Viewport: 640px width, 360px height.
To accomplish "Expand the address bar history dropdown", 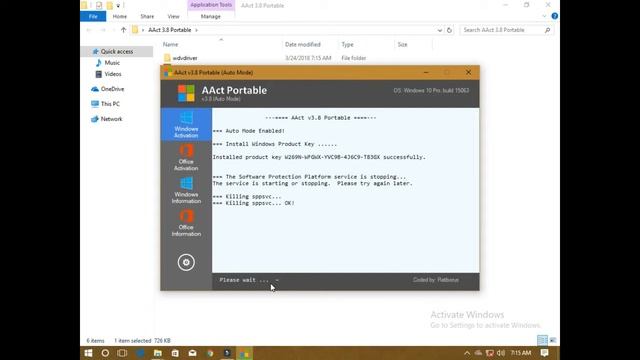I will [440, 30].
